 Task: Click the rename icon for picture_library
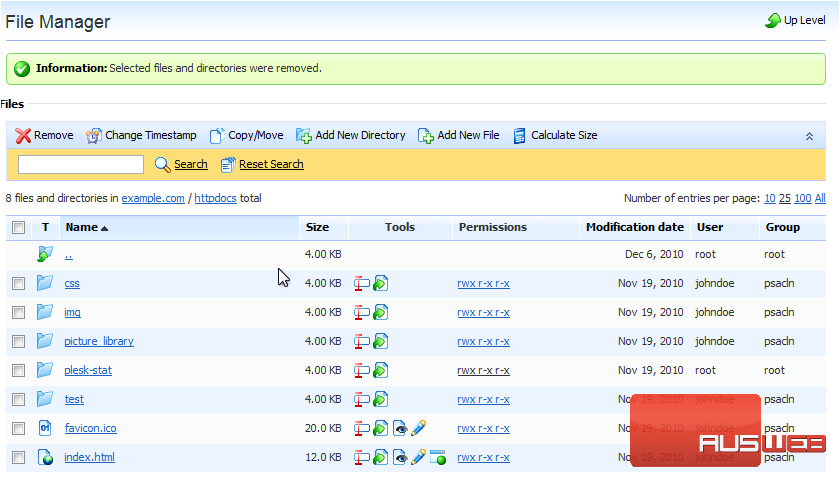(x=362, y=341)
